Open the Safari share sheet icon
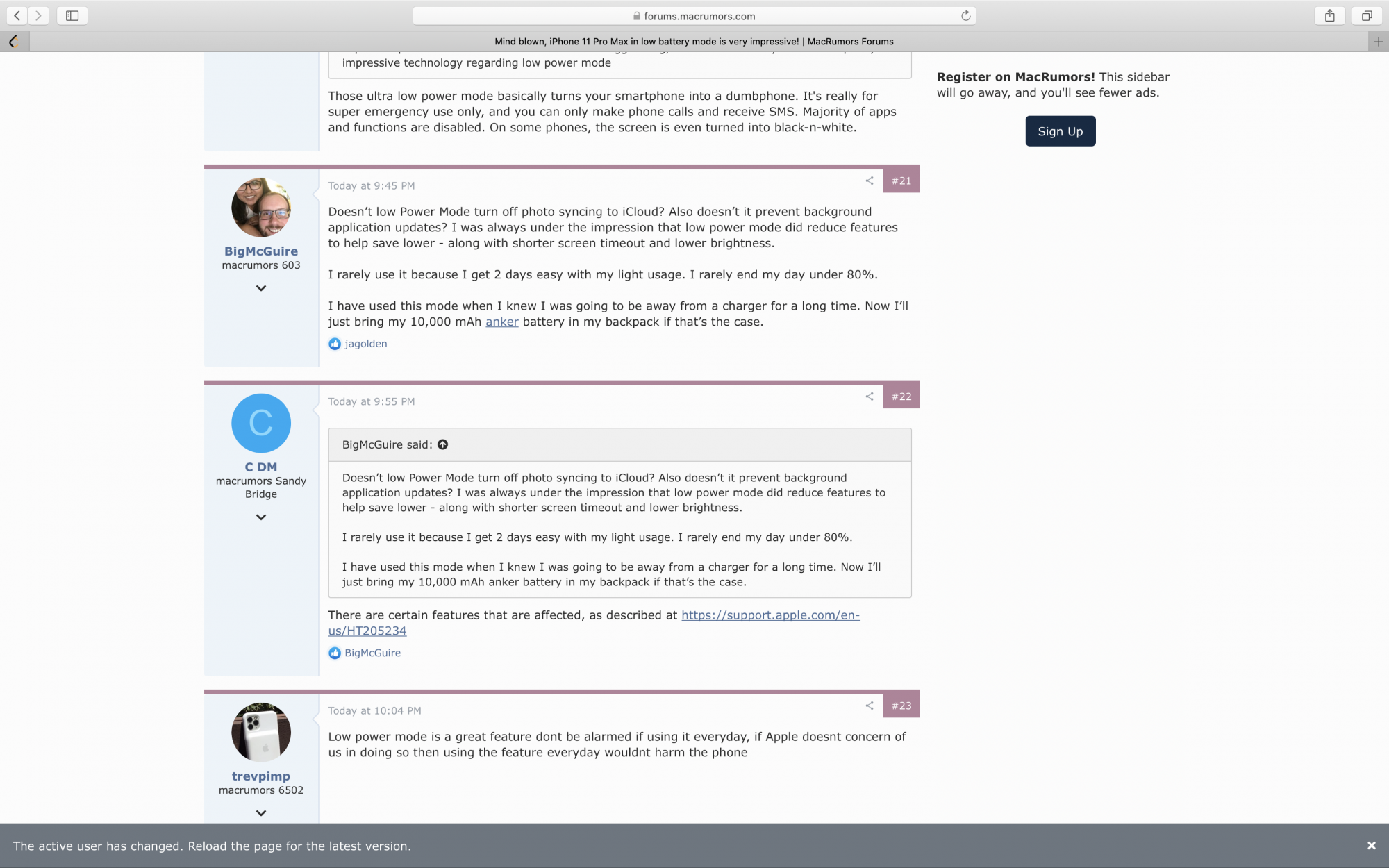Screen dimensions: 1389x868 [1329, 15]
